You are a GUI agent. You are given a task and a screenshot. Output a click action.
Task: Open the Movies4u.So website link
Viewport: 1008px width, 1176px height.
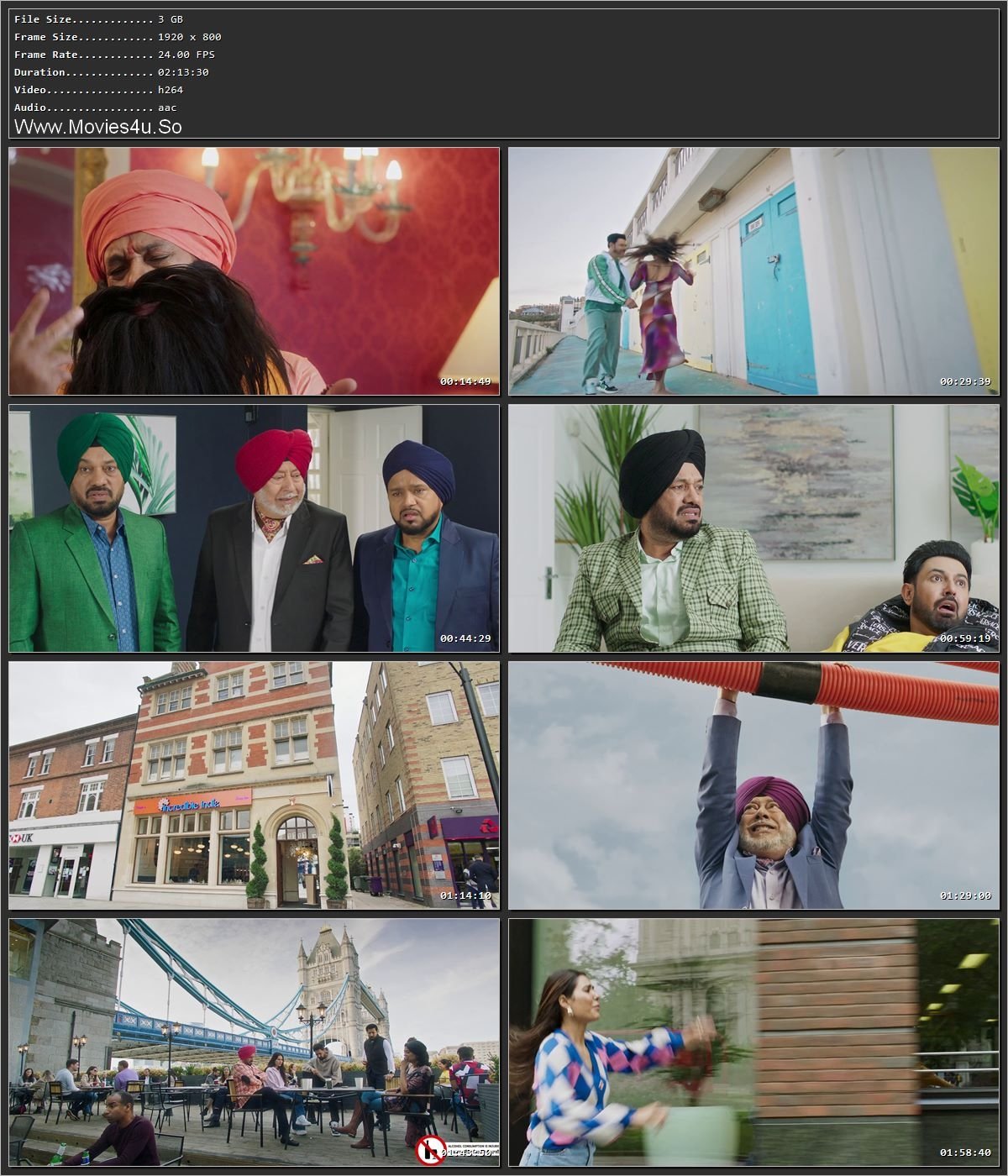coord(101,126)
